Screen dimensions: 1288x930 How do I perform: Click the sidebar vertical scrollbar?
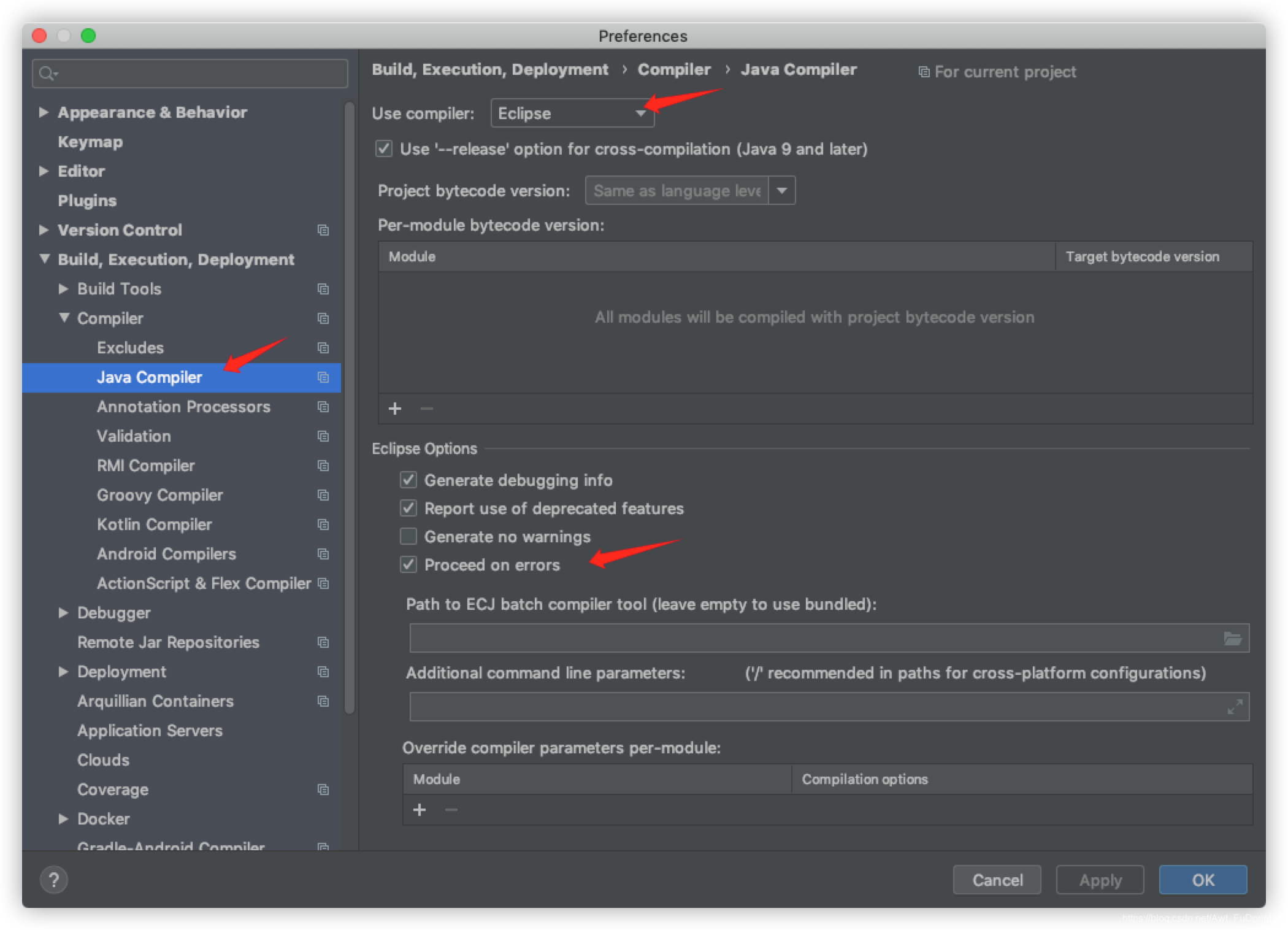click(350, 405)
